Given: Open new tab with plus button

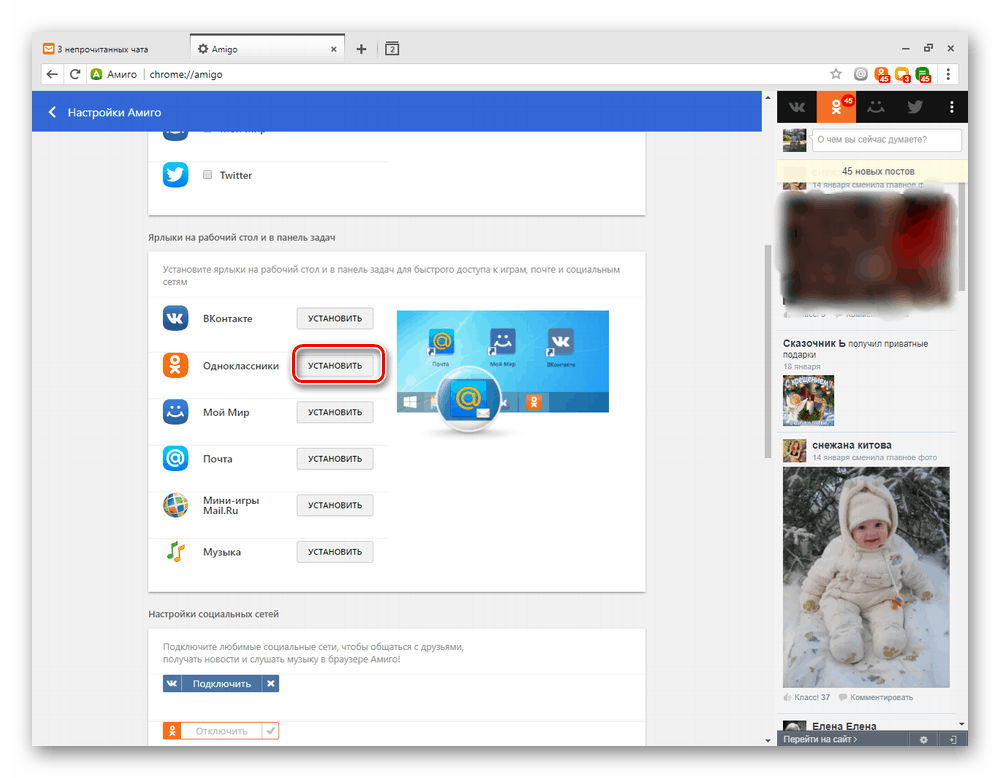Looking at the screenshot, I should click(x=361, y=49).
